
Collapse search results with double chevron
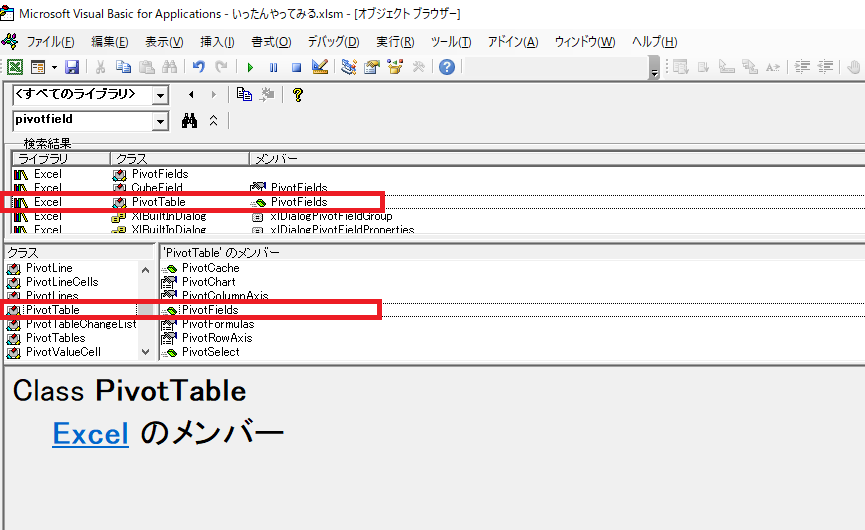pyautogui.click(x=213, y=120)
